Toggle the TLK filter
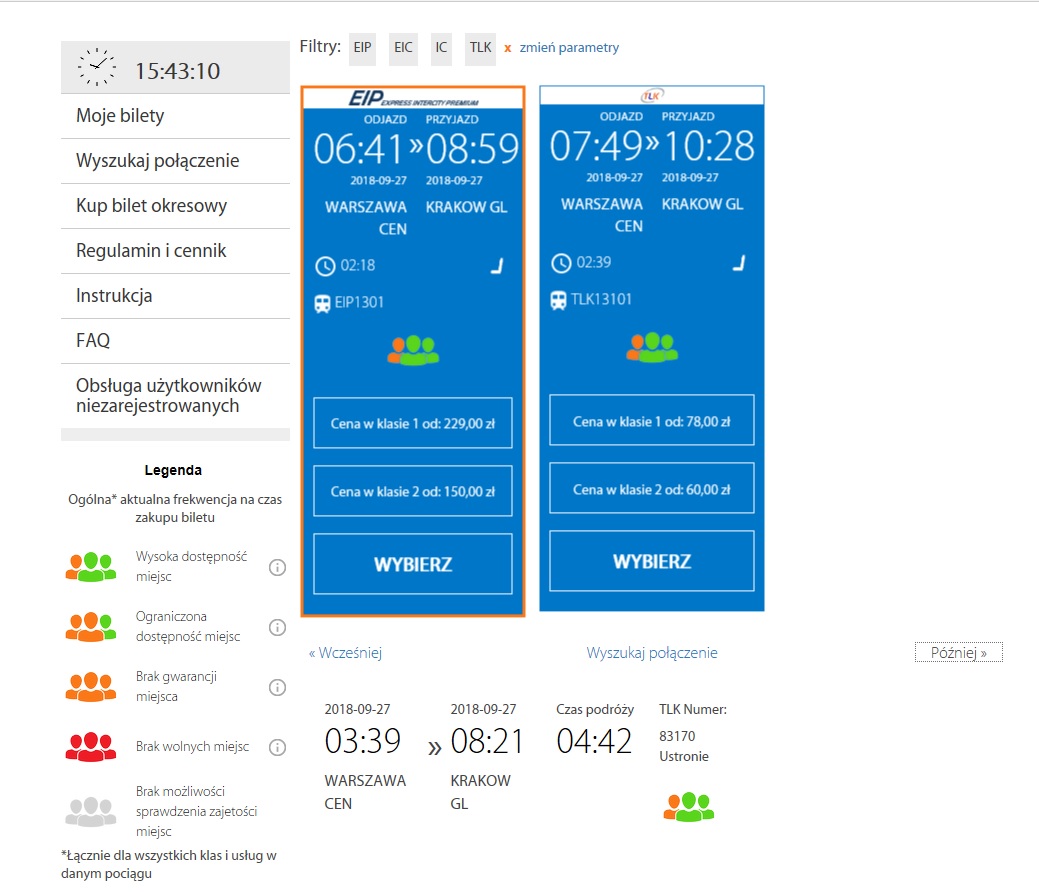1039x892 pixels. click(x=480, y=49)
